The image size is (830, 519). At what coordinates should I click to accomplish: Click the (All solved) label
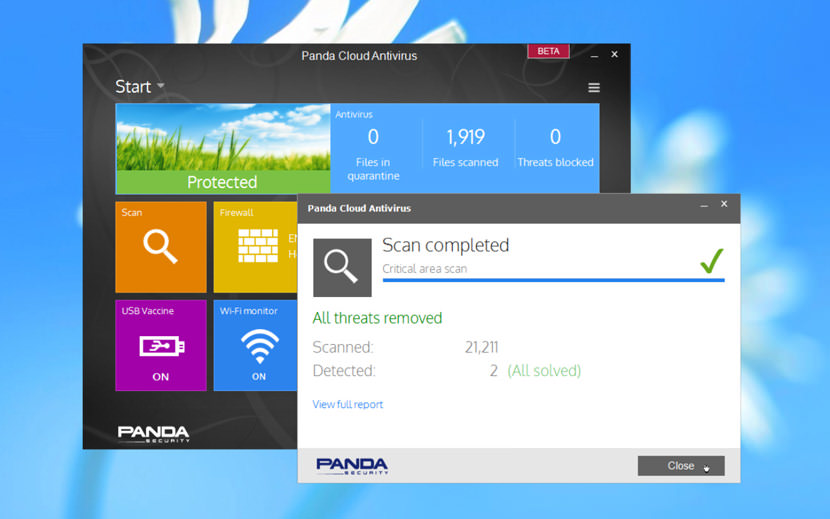tap(544, 370)
